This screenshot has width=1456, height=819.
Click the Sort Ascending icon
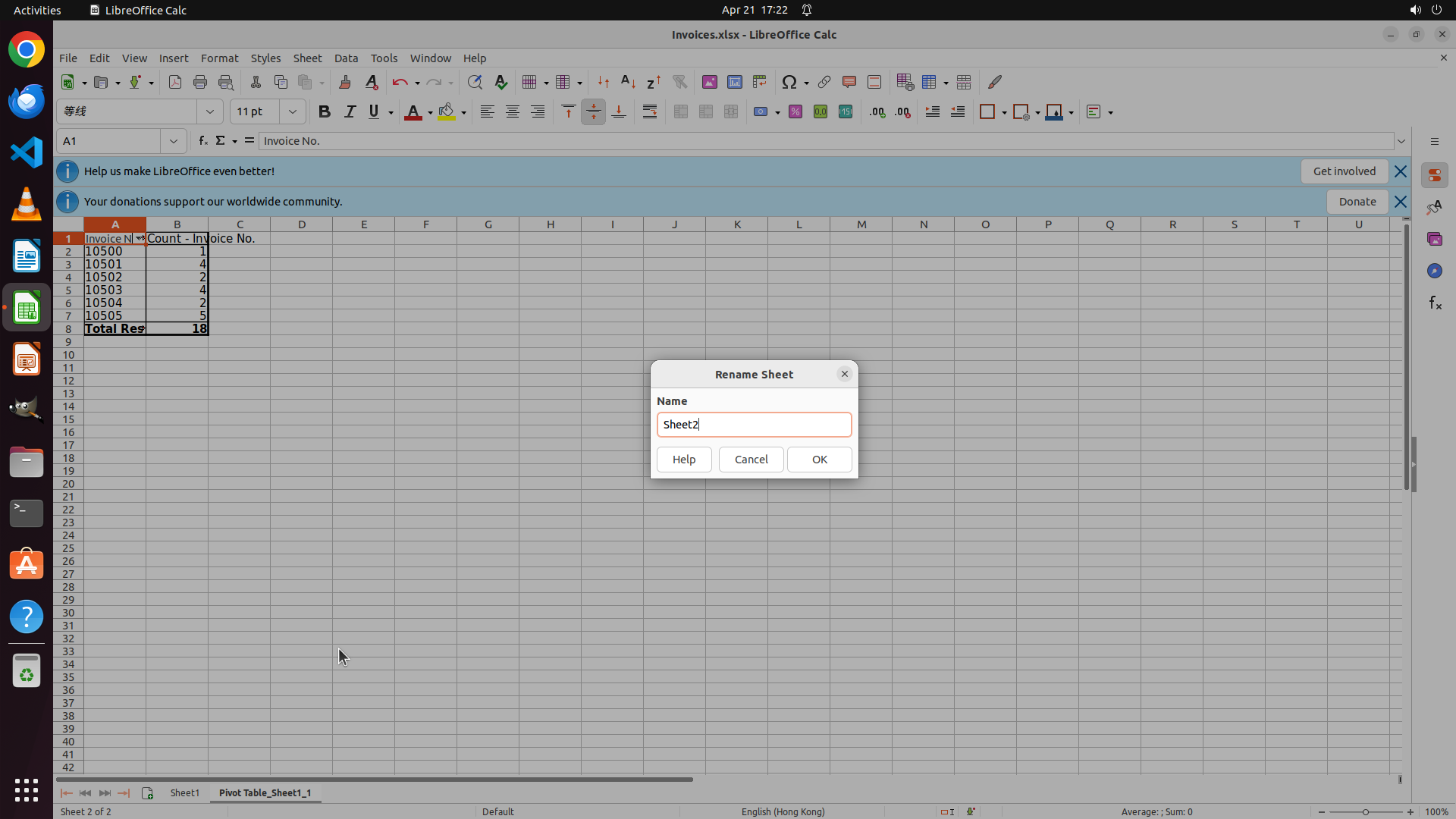tap(628, 82)
